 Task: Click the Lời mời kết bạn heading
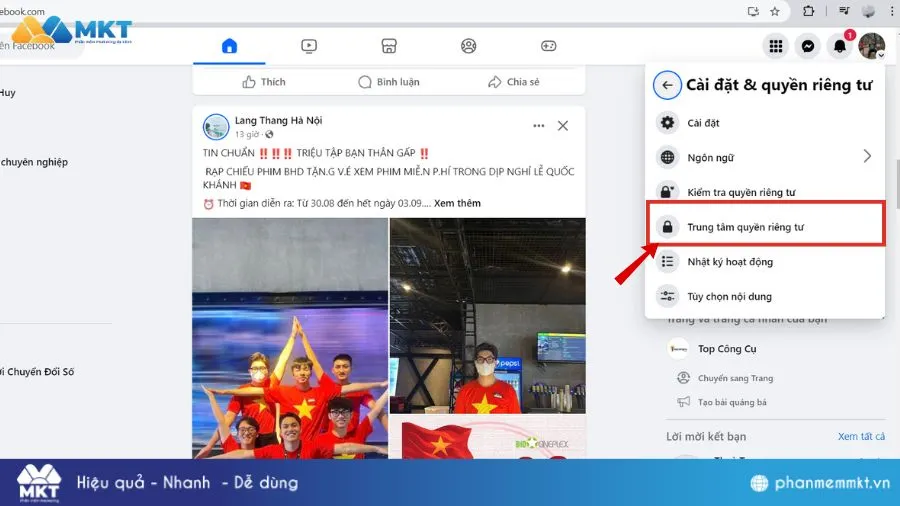tap(706, 437)
